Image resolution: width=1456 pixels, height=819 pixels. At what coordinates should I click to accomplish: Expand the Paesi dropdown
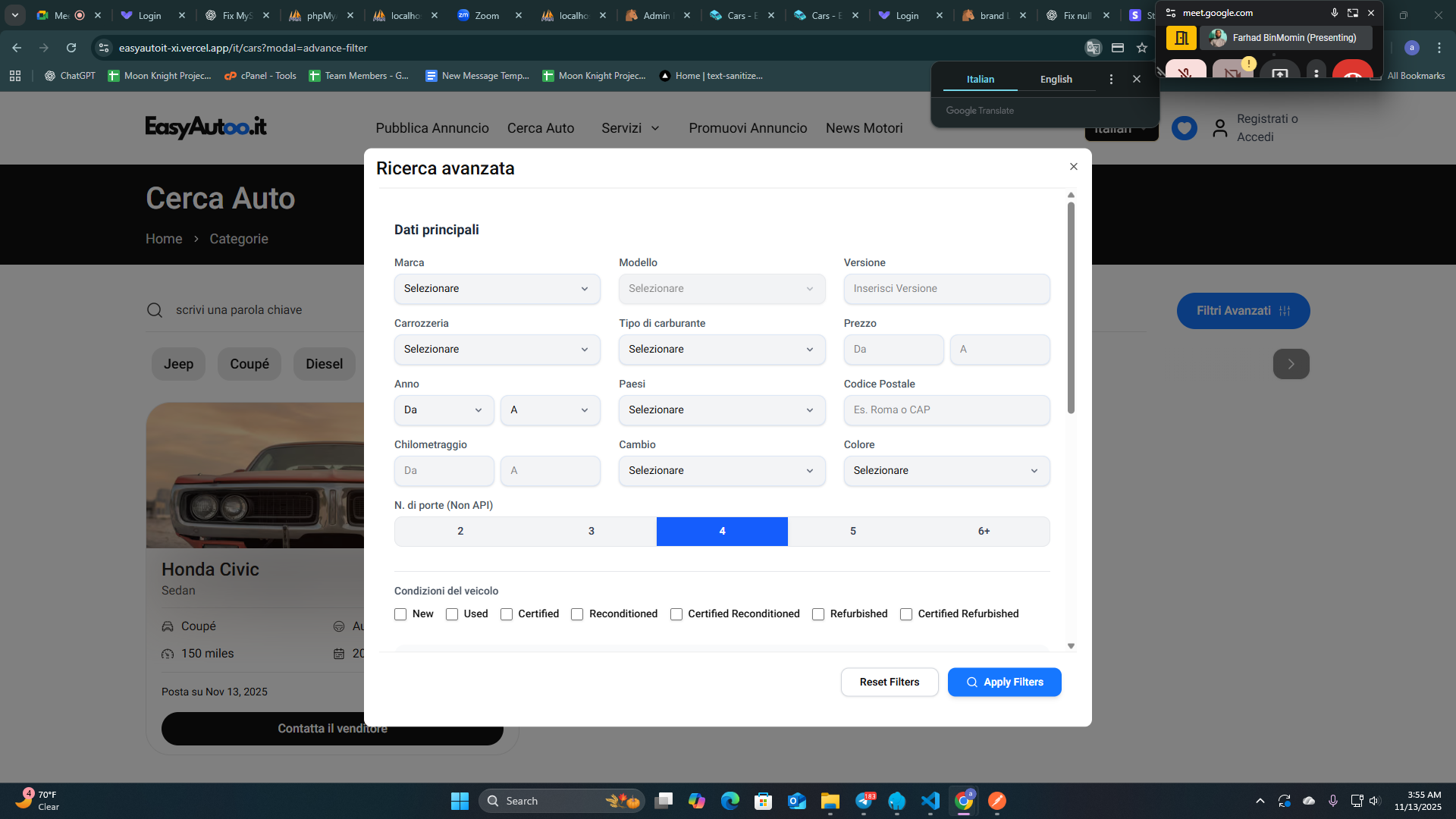click(721, 410)
